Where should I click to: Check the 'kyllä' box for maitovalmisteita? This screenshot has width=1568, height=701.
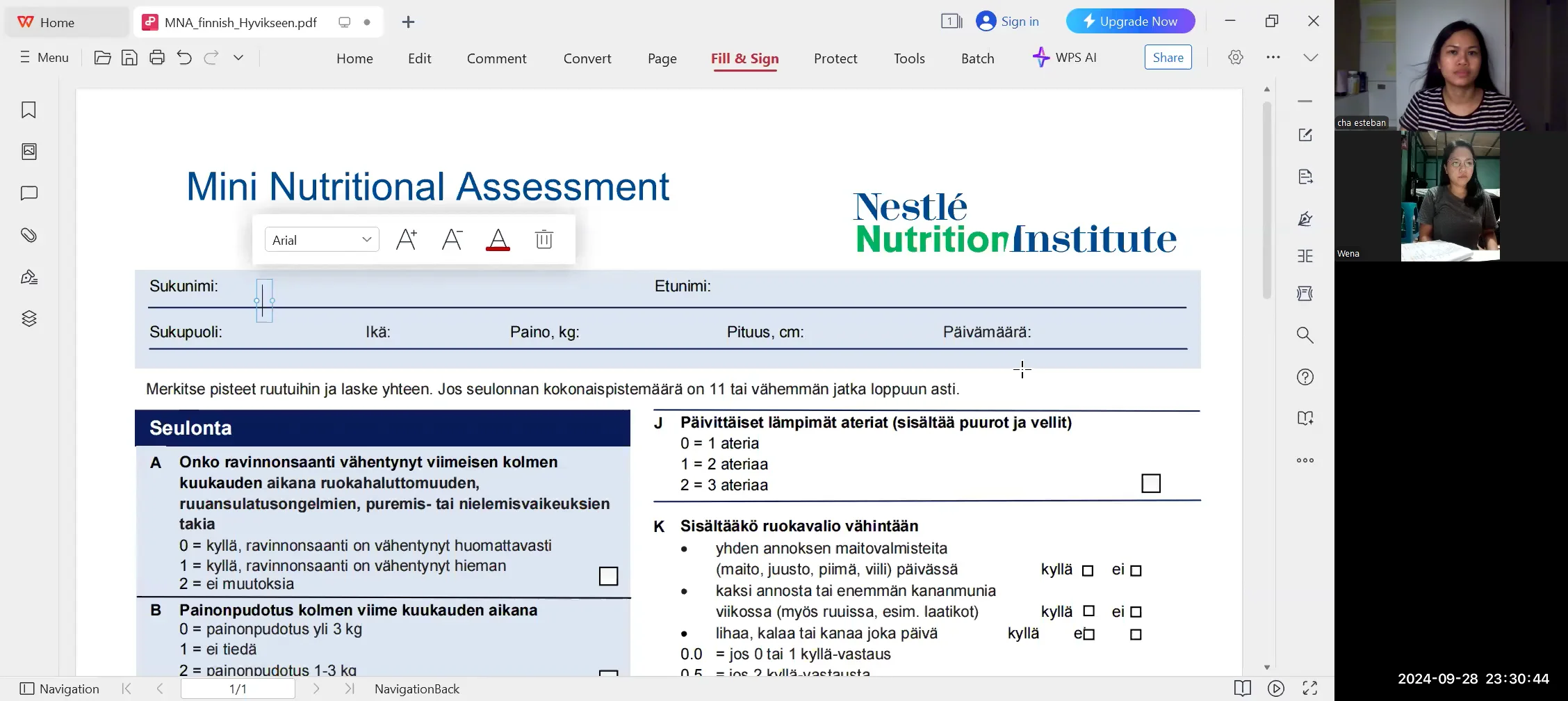point(1087,569)
